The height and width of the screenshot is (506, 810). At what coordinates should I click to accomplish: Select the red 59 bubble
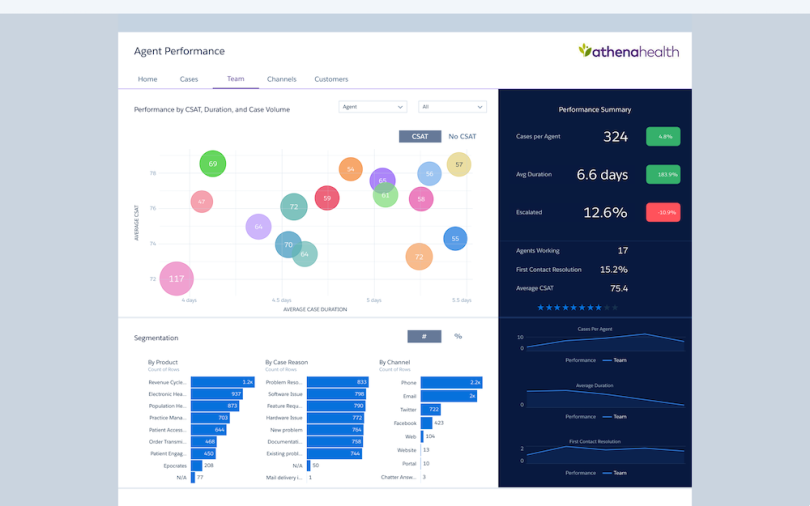(327, 198)
